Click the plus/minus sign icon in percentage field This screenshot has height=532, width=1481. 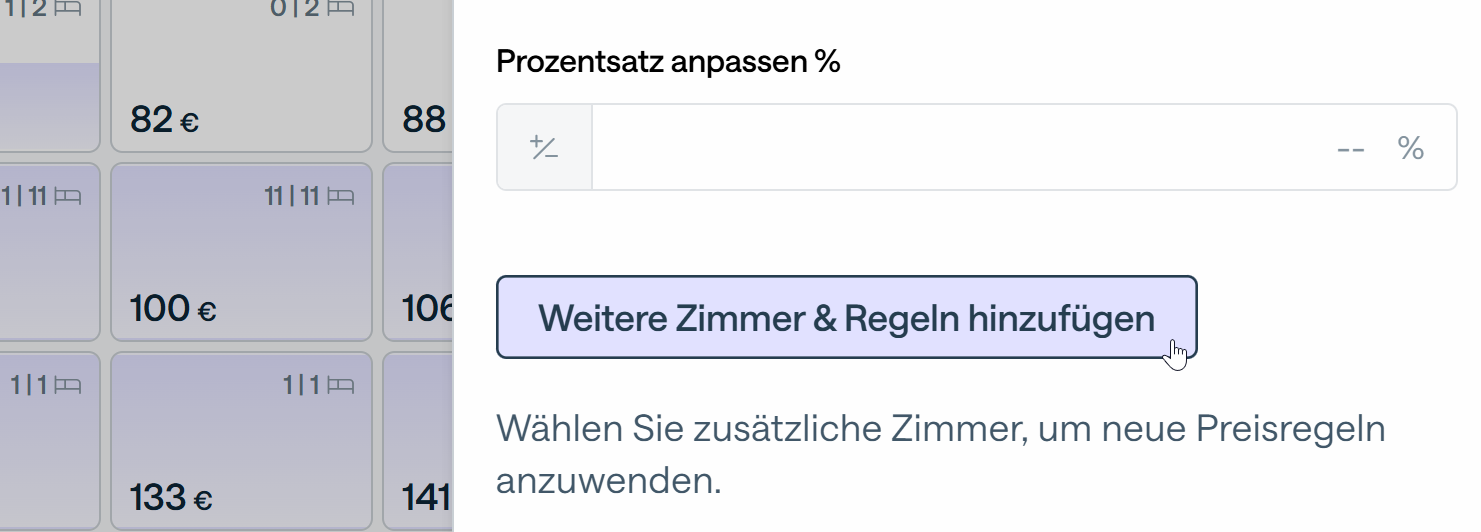click(544, 148)
